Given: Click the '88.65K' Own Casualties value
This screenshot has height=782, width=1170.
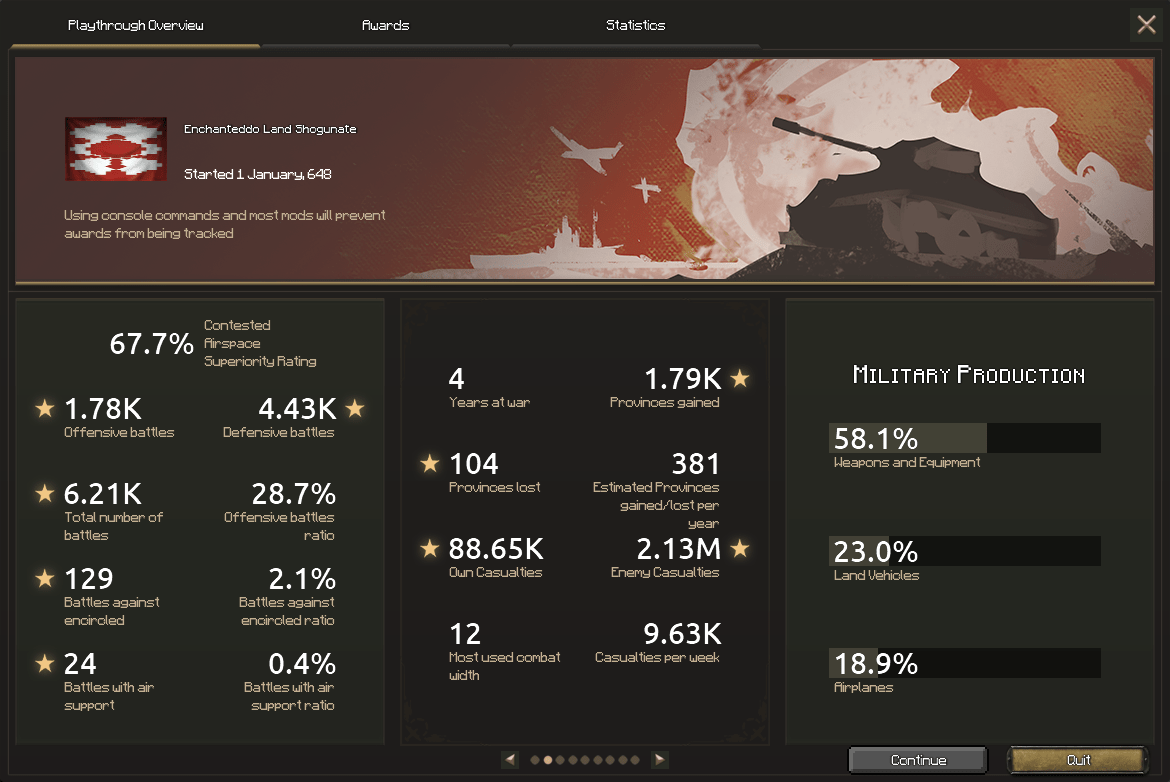Looking at the screenshot, I should [x=496, y=549].
